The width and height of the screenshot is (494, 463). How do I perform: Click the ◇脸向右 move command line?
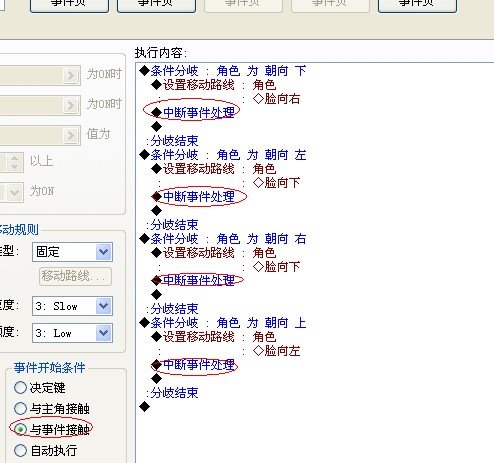point(276,99)
